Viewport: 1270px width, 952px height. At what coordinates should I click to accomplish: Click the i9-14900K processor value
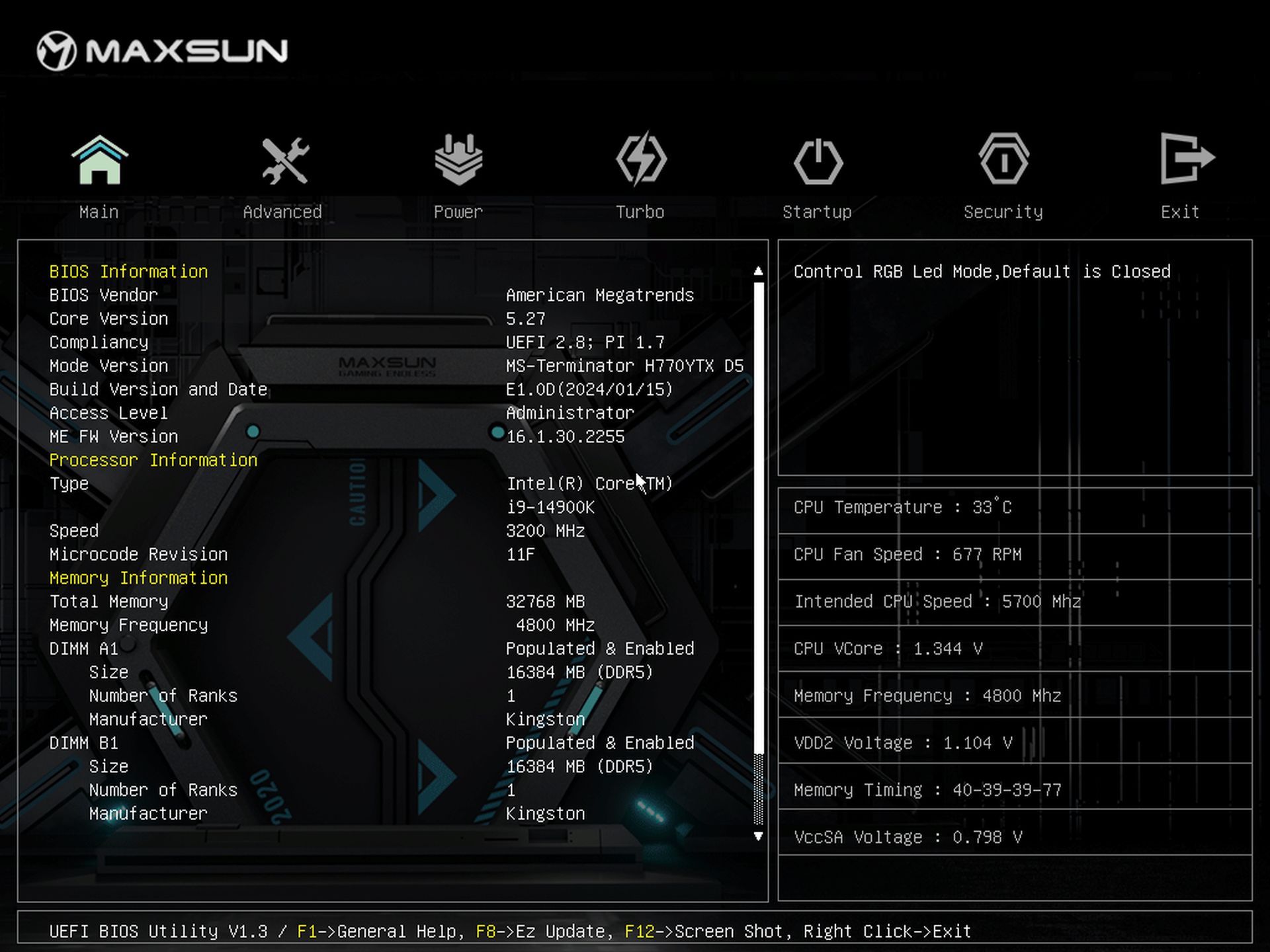point(550,508)
